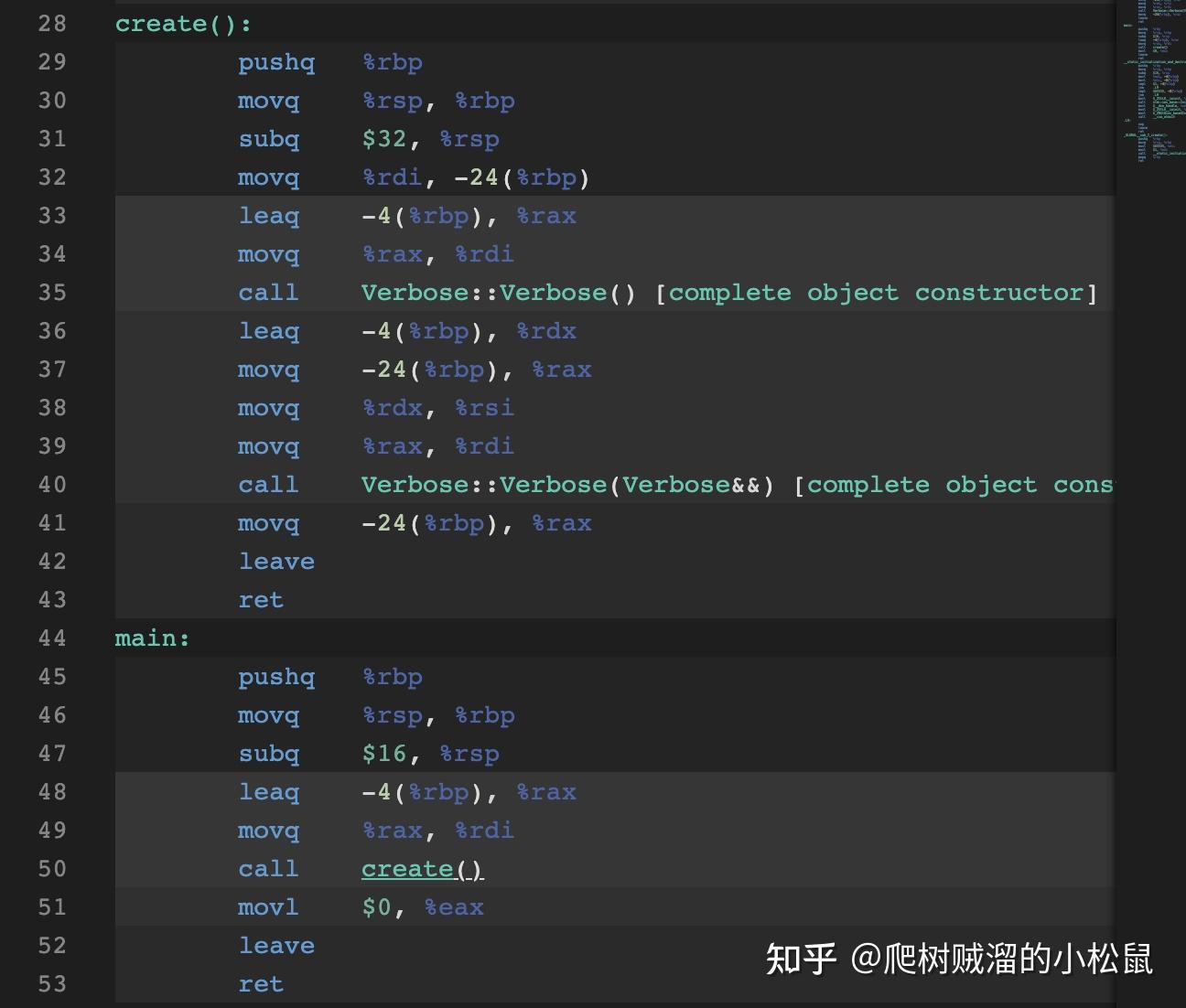Click the underlined create() link on line 50

422,869
